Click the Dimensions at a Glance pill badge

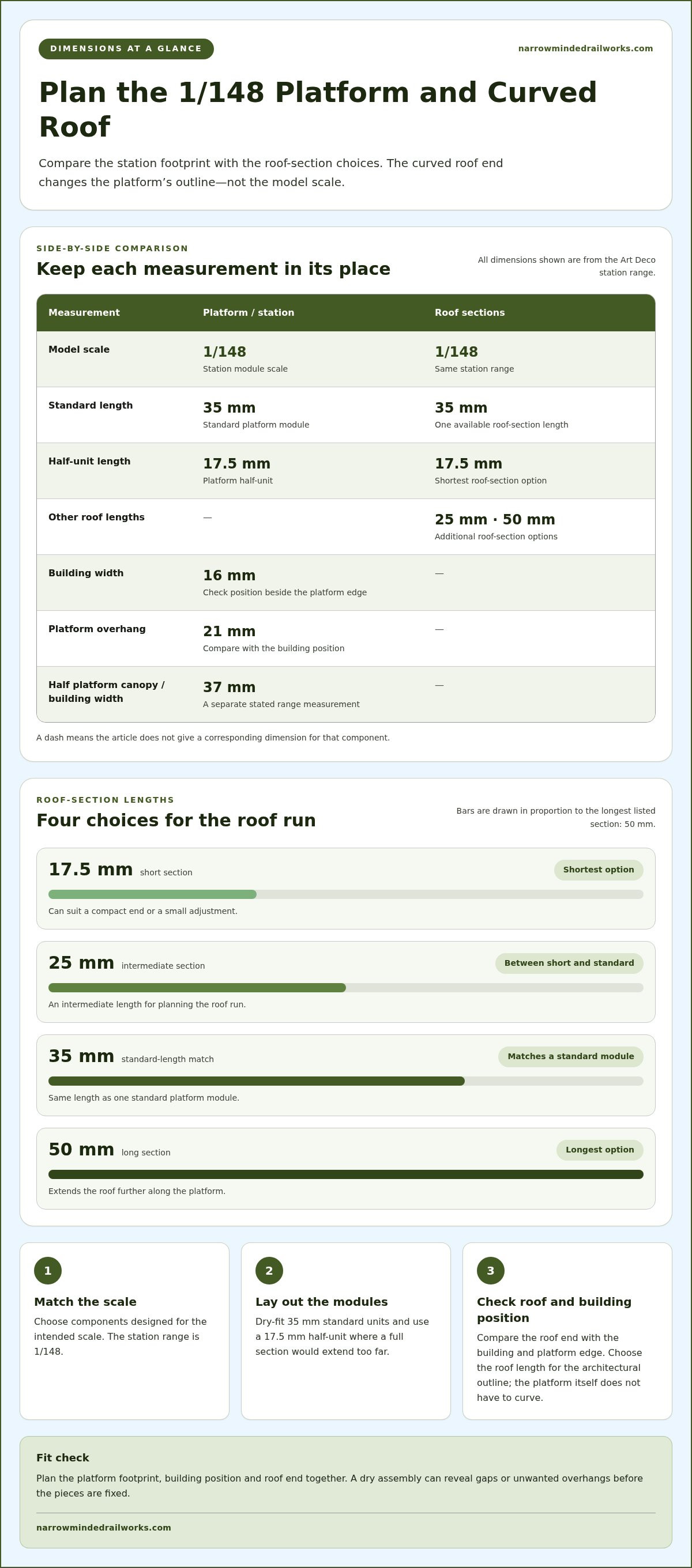[x=126, y=49]
